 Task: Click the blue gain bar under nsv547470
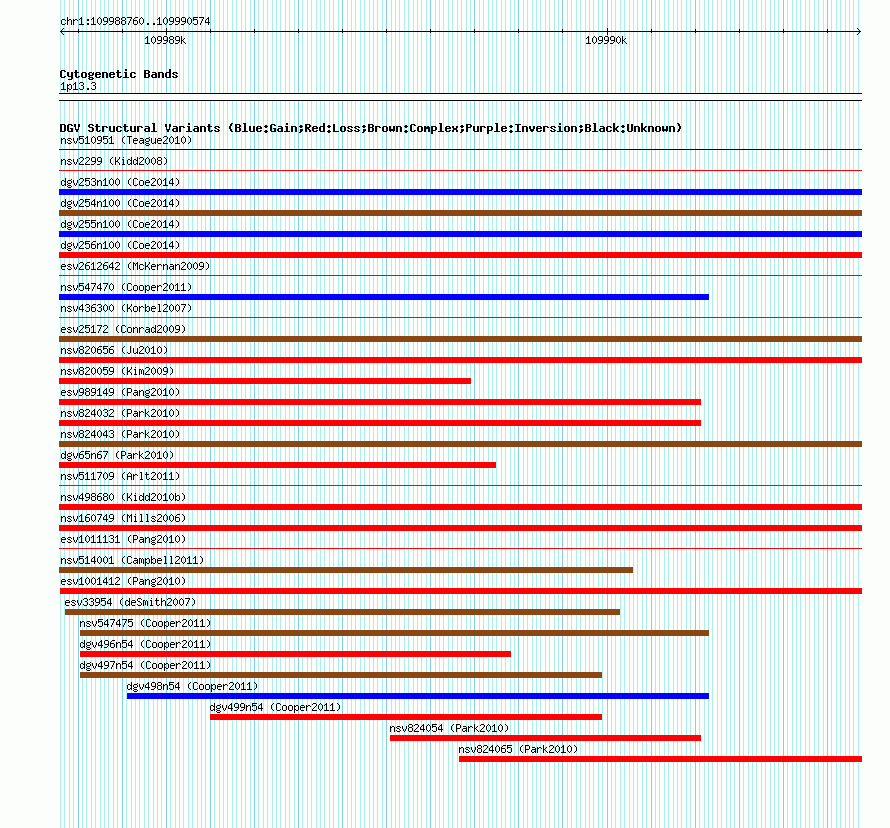384,297
